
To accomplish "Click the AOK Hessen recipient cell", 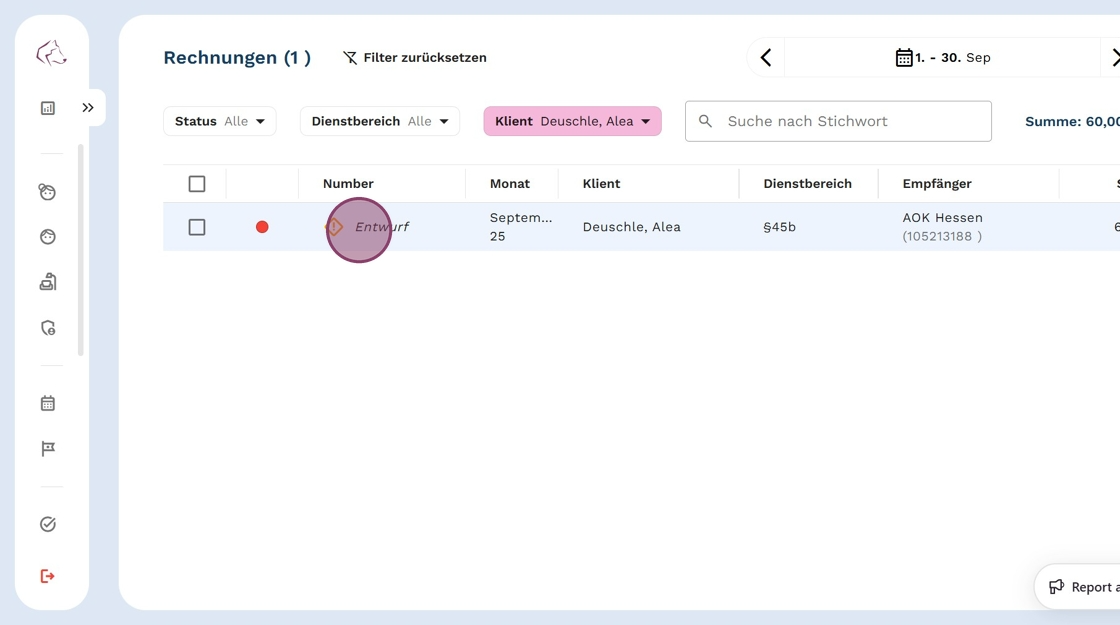I will coord(942,226).
